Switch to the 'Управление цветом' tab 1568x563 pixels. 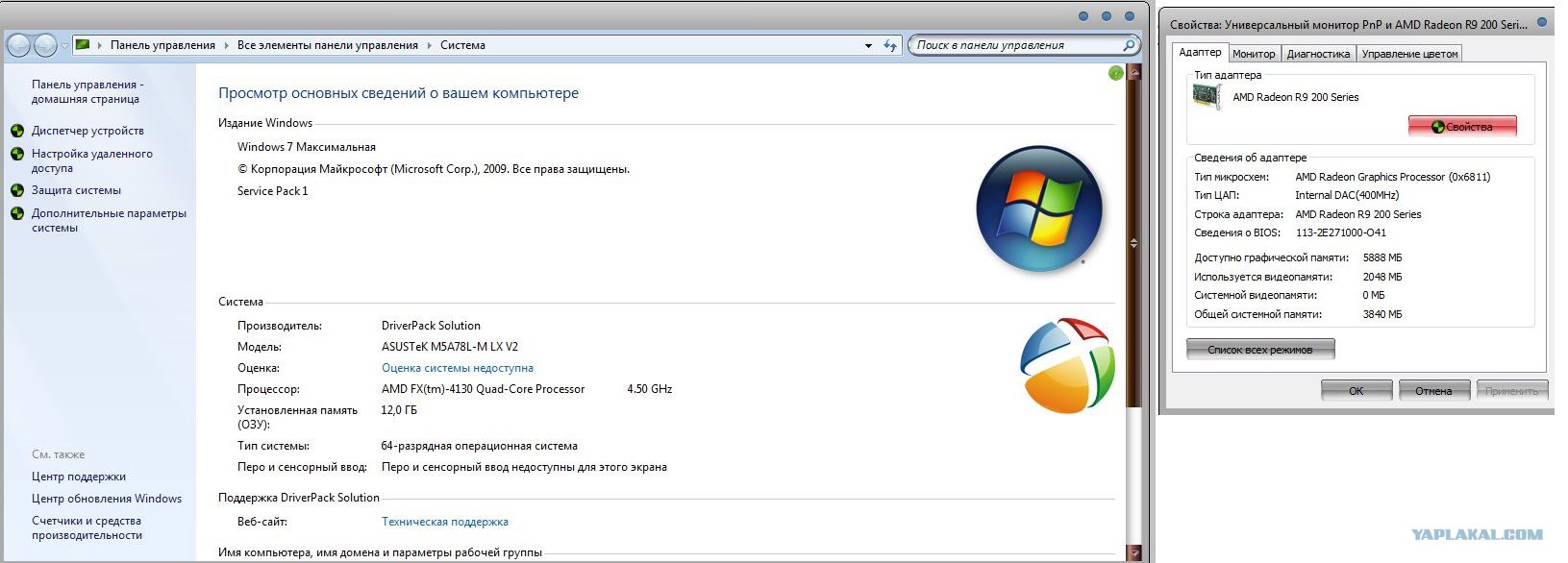(x=1409, y=54)
